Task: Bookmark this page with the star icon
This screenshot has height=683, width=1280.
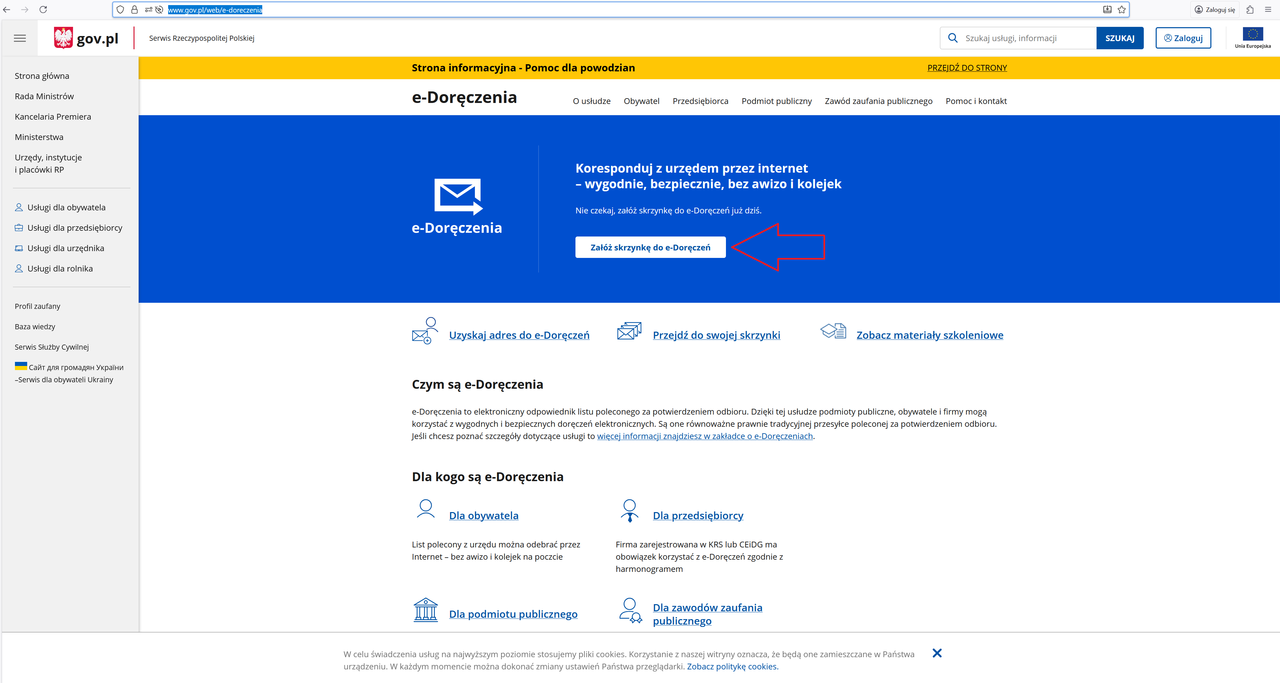Action: pos(1122,9)
